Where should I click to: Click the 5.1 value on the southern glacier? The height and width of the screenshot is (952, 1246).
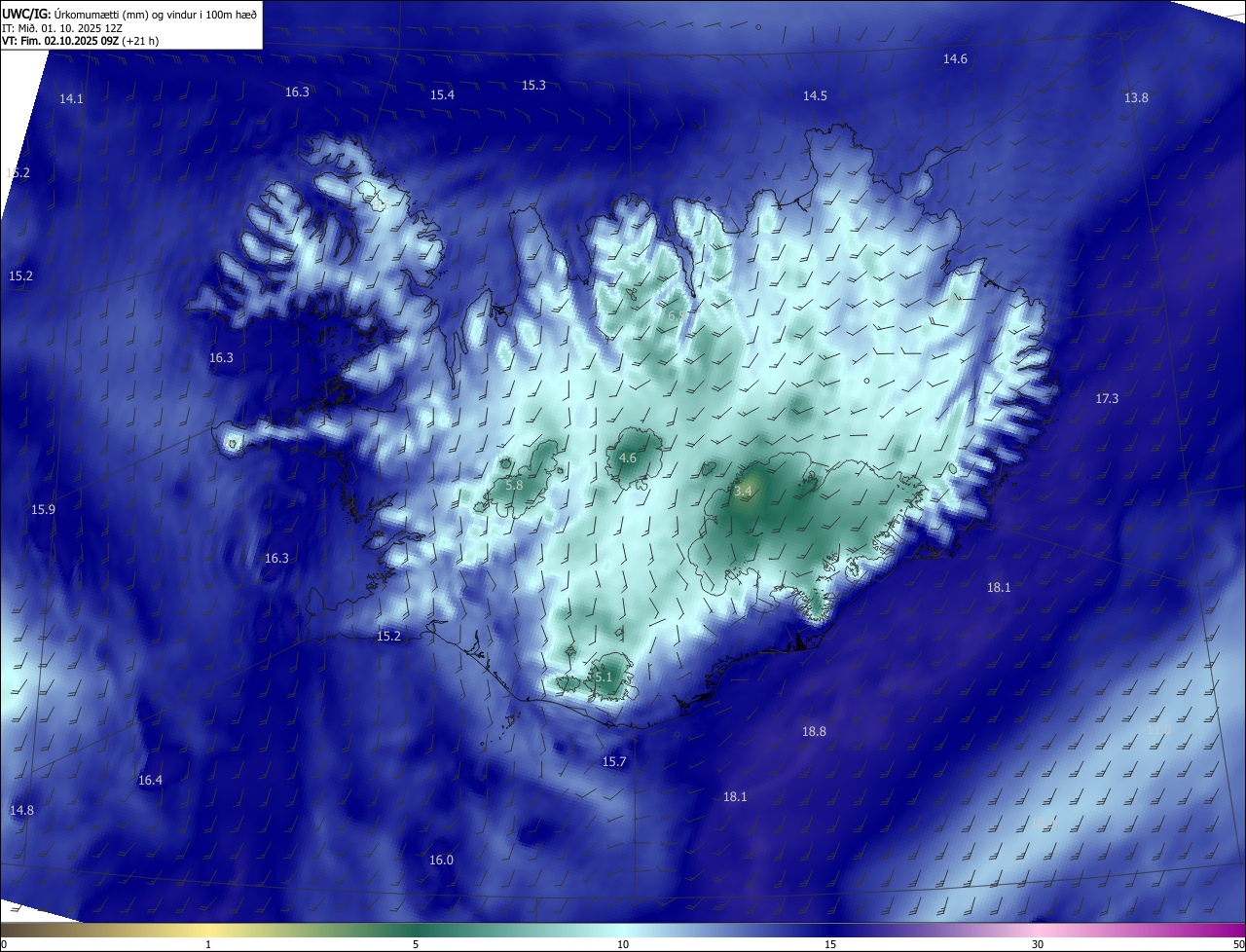coord(604,677)
